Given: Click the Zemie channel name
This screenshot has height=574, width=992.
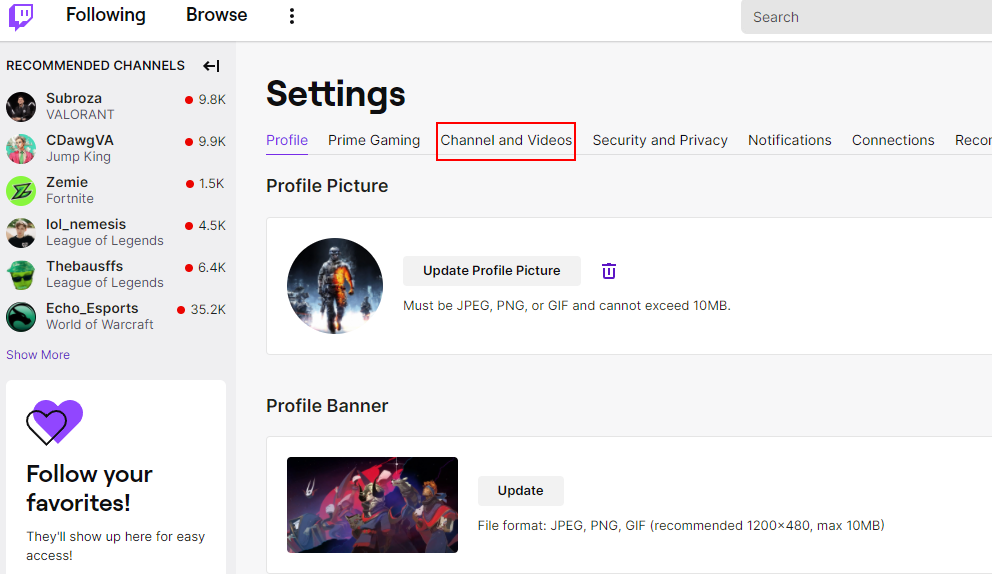Looking at the screenshot, I should point(66,182).
